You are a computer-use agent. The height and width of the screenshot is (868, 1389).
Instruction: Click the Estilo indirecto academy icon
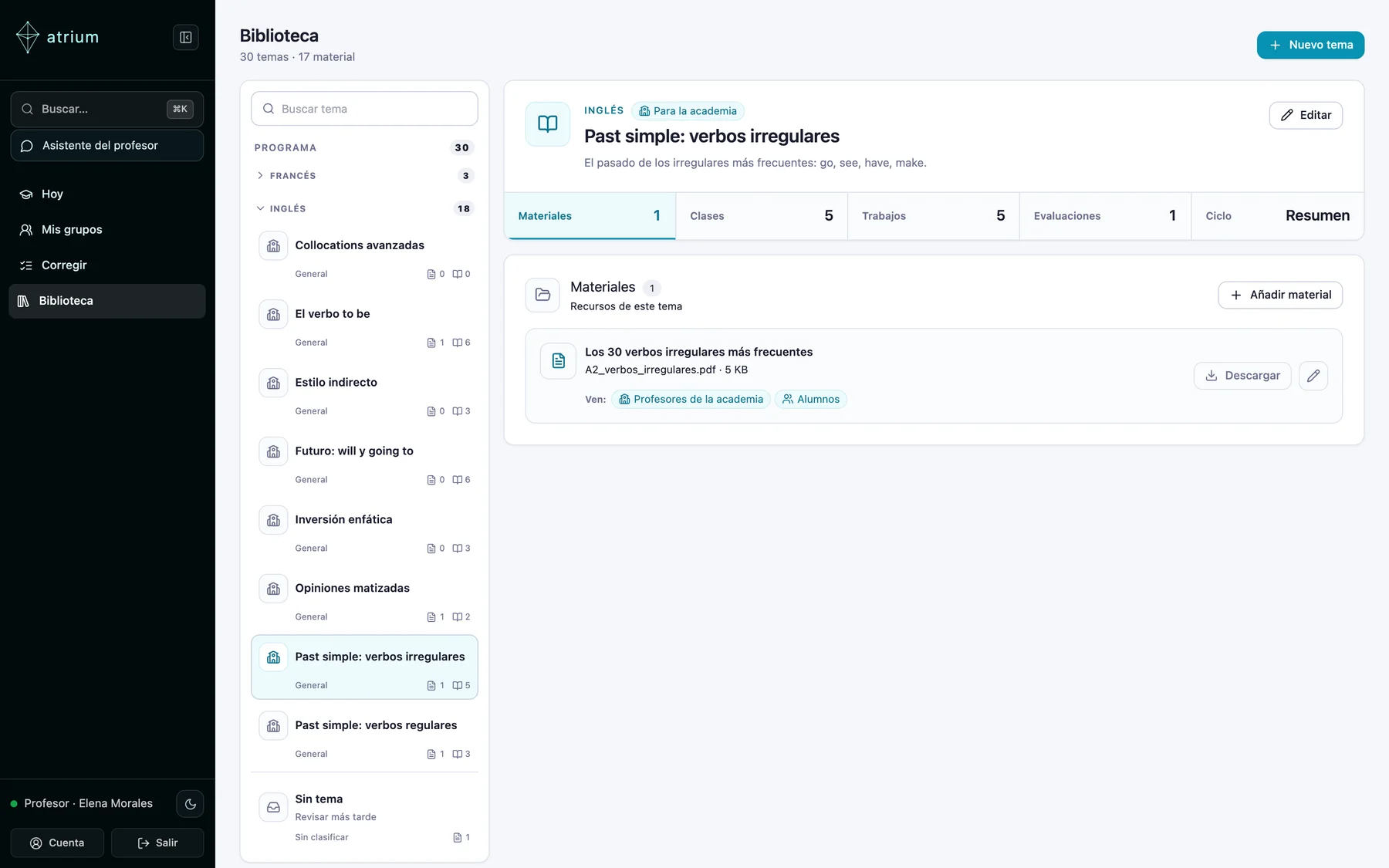coord(273,383)
